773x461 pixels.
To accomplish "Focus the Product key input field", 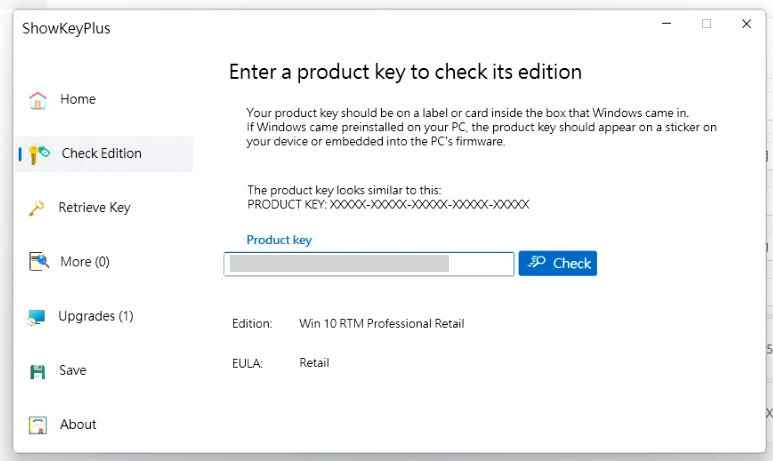I will tap(369, 264).
